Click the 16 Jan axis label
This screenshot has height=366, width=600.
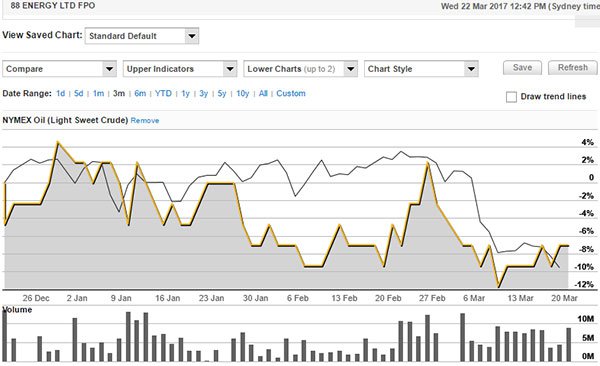(168, 298)
